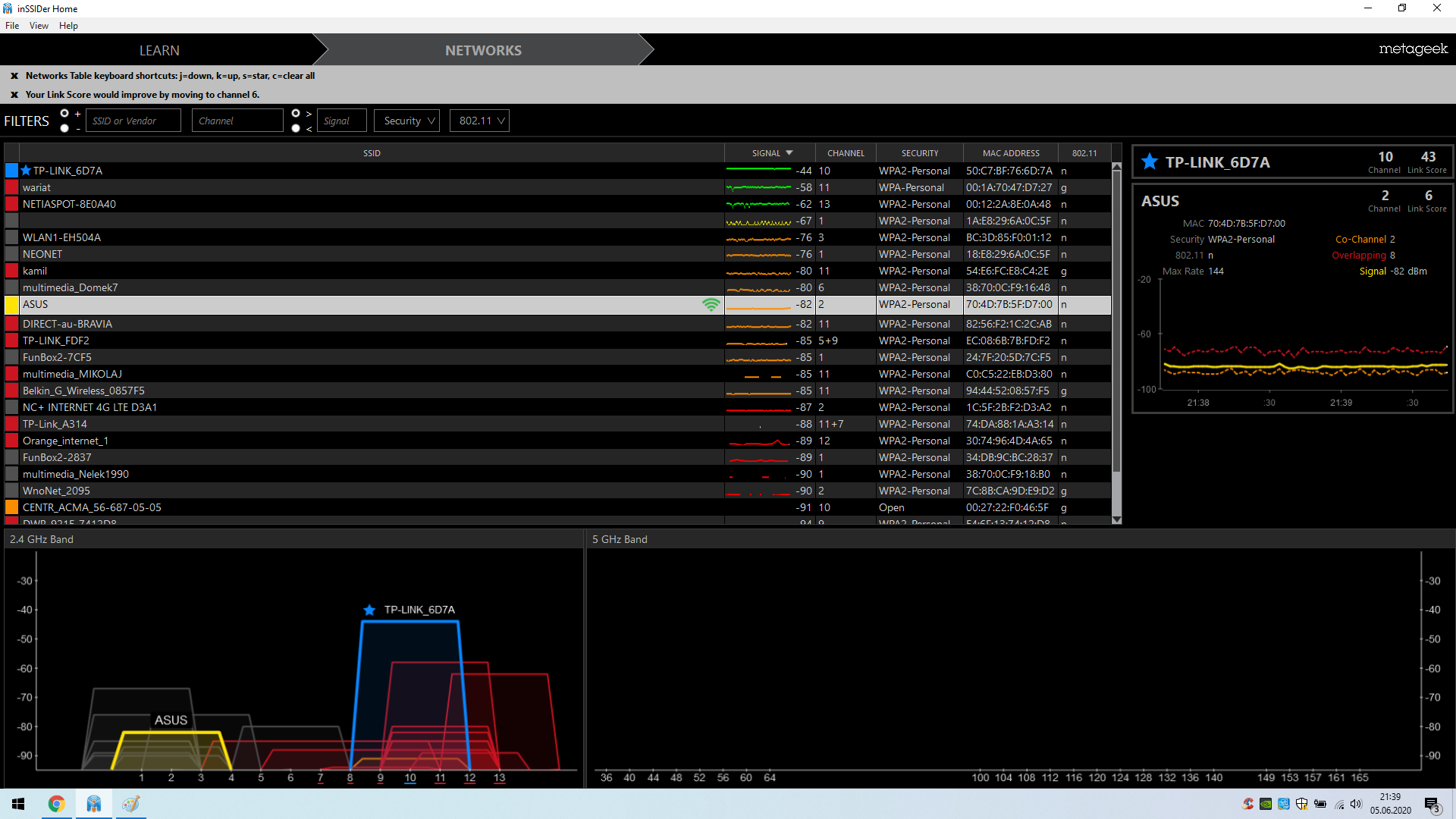The width and height of the screenshot is (1456, 819).
Task: Select the WnoNet_2095 network row
Action: pyautogui.click(x=558, y=491)
